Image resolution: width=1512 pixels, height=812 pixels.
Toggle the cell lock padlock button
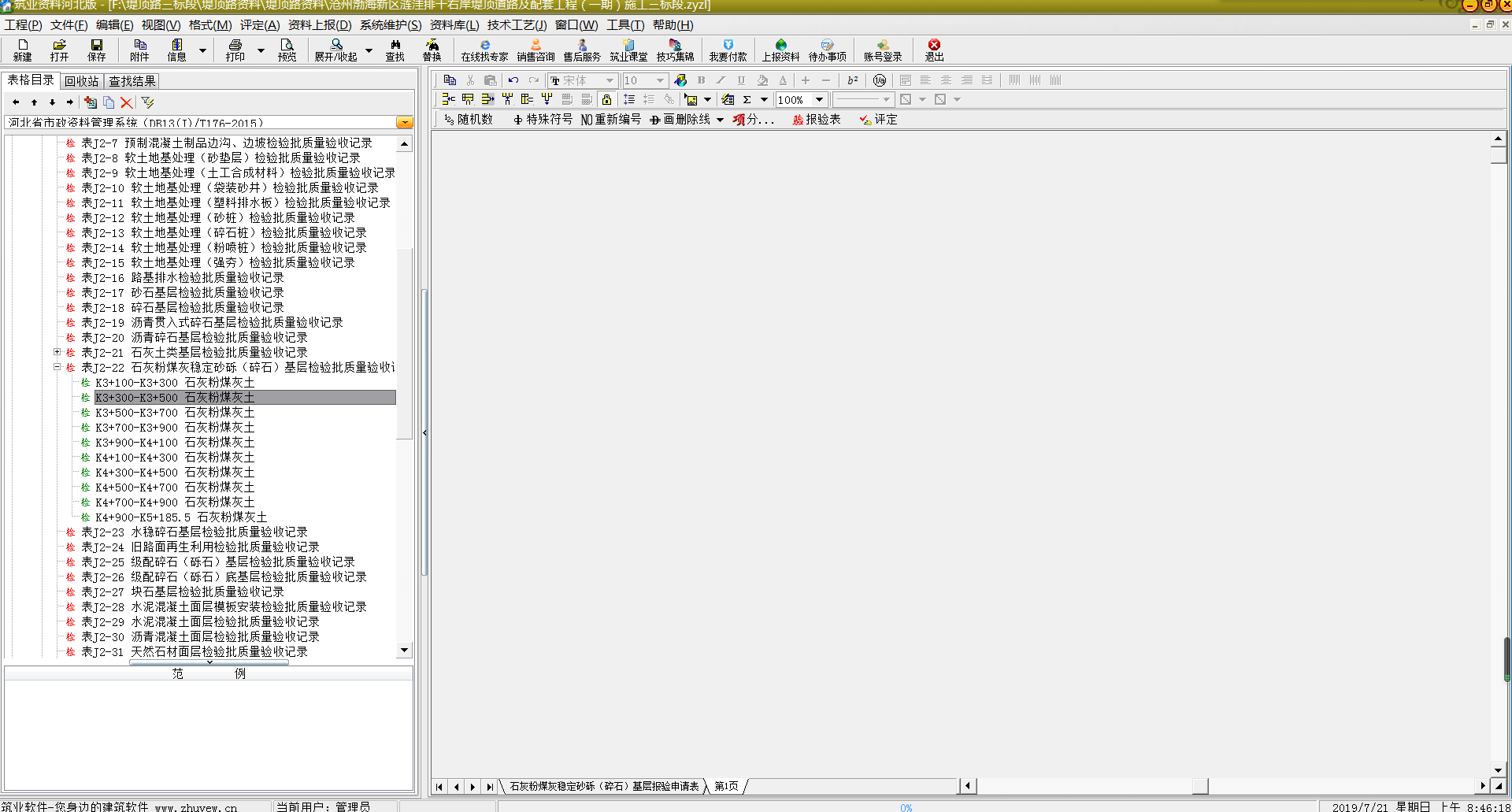(606, 99)
